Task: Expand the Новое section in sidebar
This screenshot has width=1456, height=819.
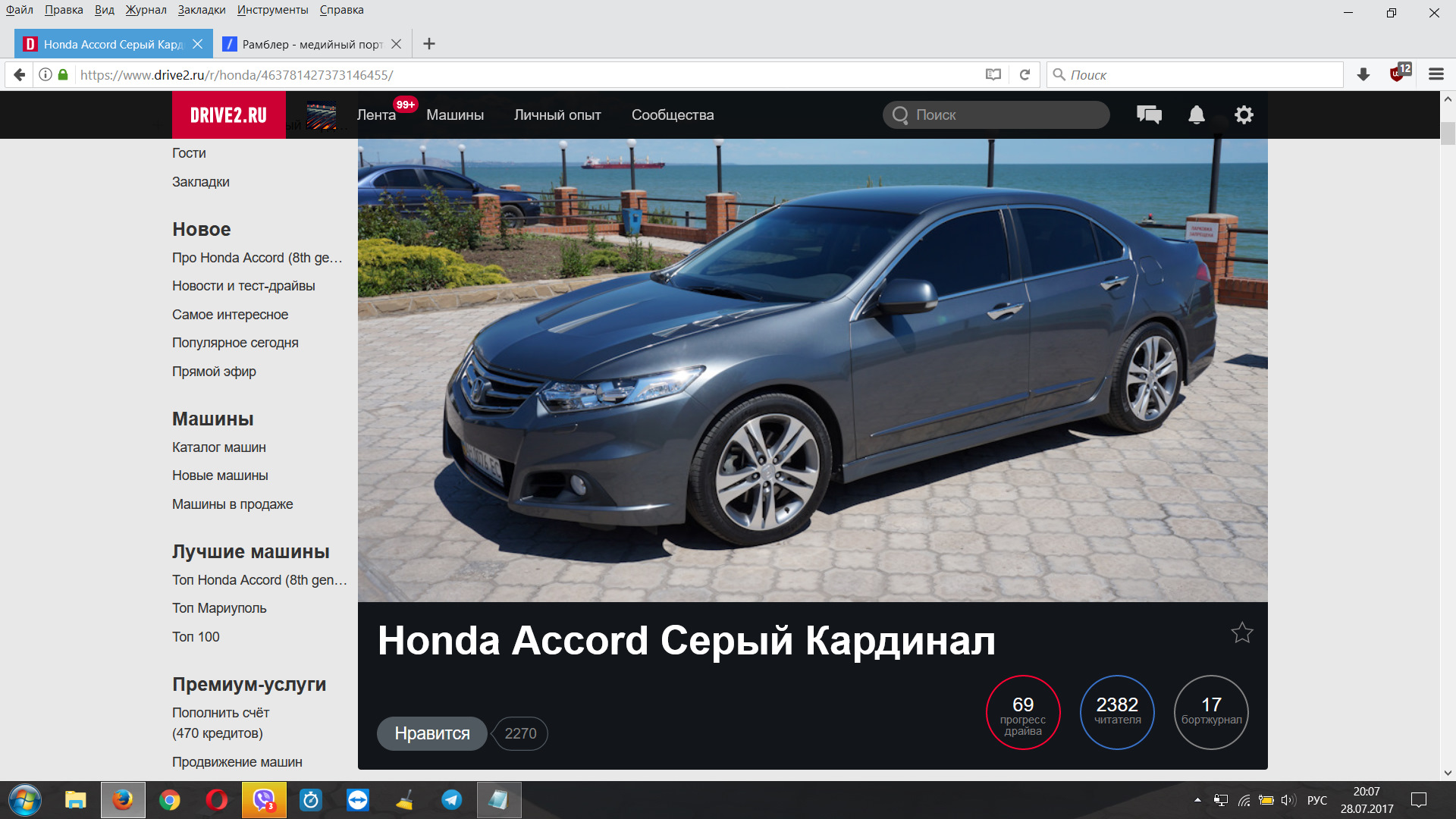Action: [201, 229]
